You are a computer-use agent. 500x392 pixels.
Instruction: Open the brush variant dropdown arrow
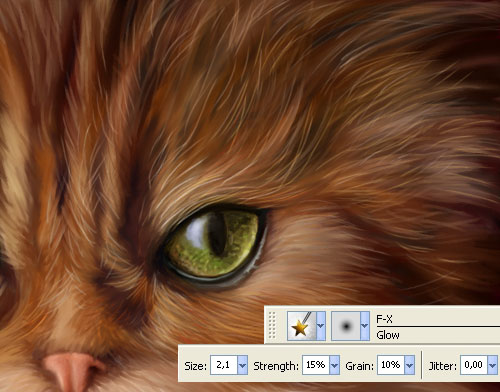point(365,326)
